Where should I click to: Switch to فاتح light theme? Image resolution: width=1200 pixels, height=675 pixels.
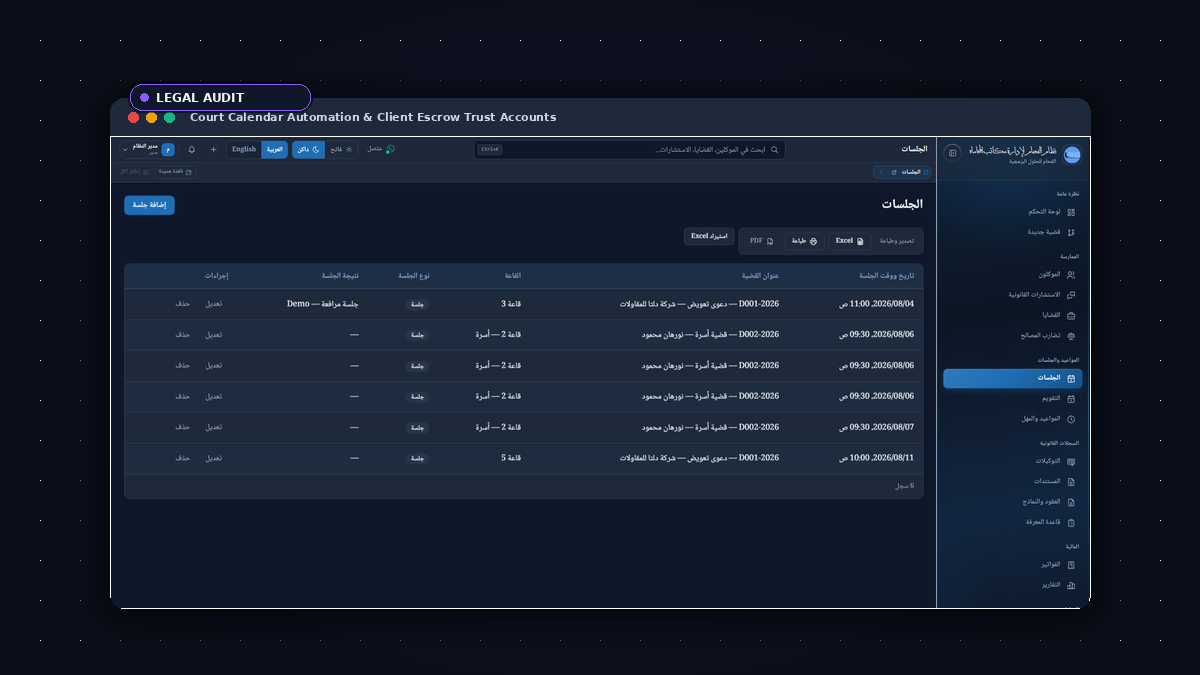pos(340,149)
